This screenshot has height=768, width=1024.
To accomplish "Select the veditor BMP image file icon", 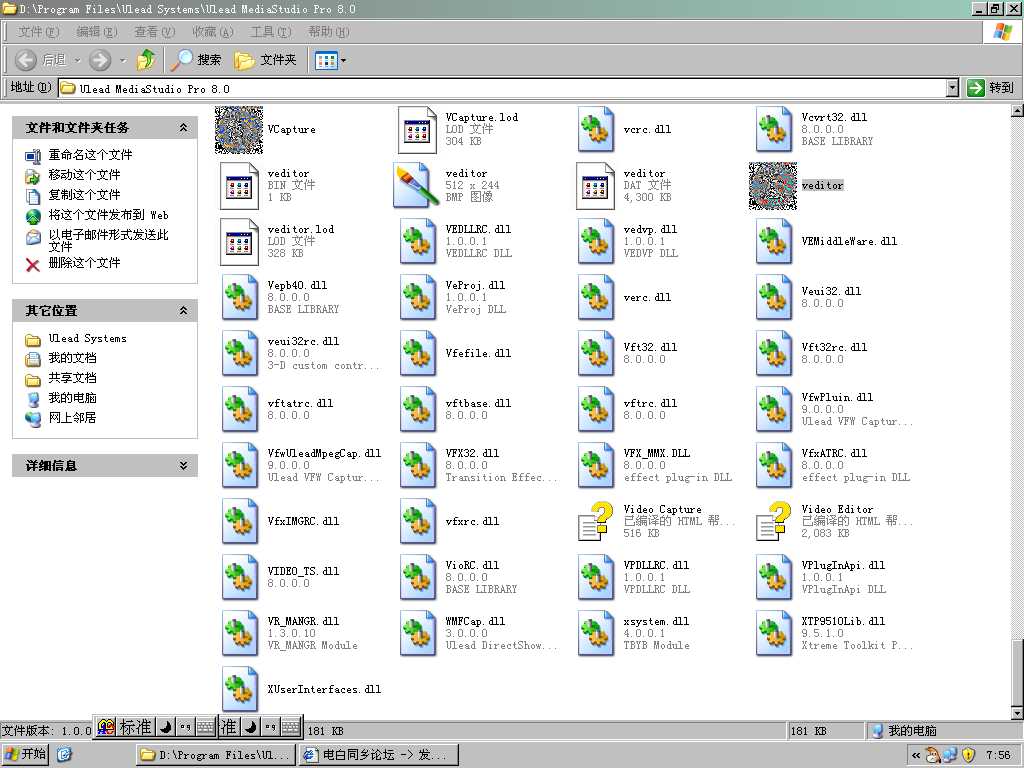I will pos(417,186).
